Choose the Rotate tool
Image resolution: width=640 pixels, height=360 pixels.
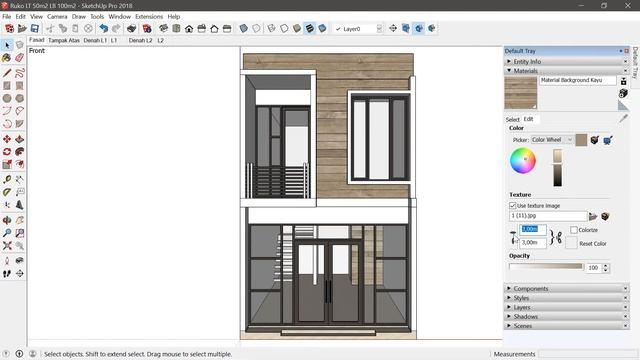pyautogui.click(x=7, y=152)
